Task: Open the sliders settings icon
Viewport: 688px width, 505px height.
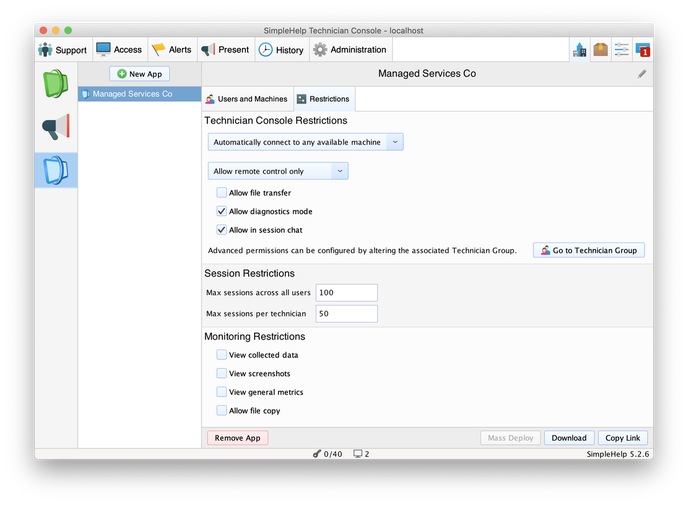Action: coord(622,50)
